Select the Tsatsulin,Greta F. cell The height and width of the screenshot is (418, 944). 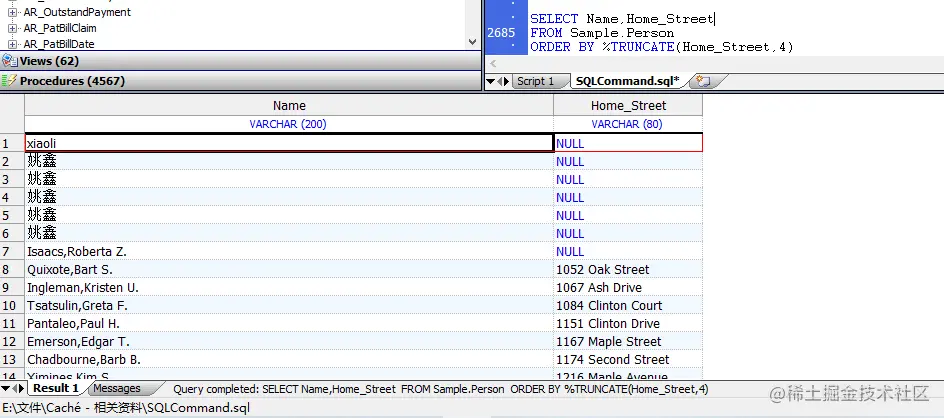(x=289, y=305)
